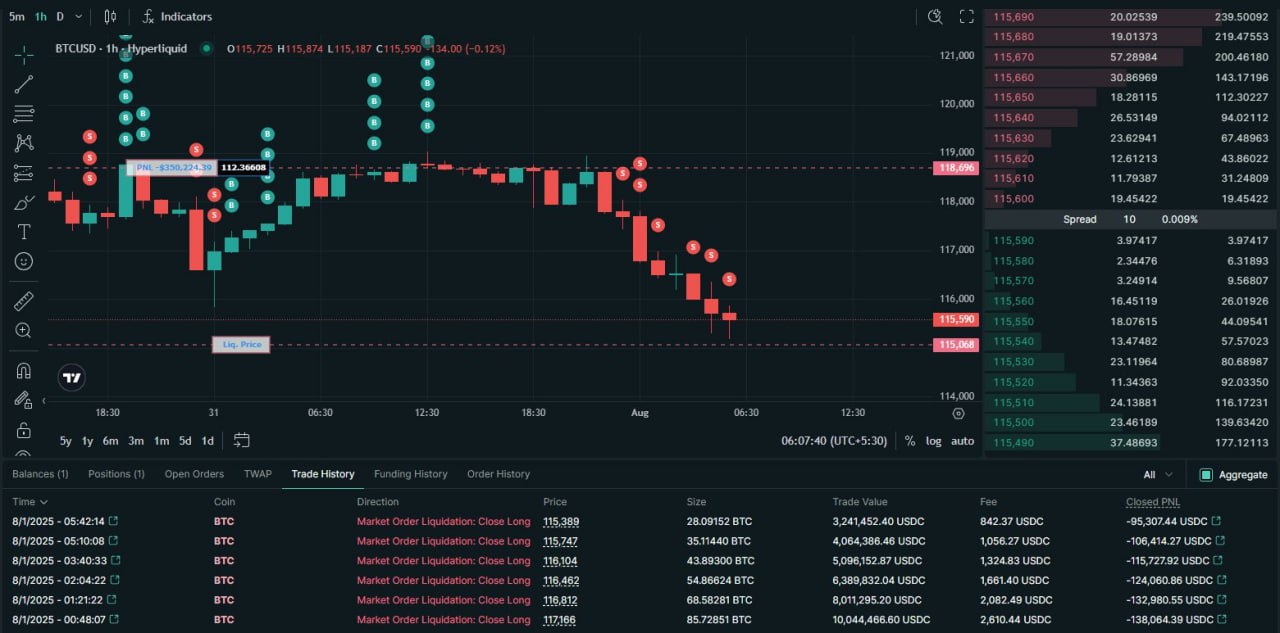
Task: Expand the chart interval dropdown chevron
Action: (x=79, y=17)
